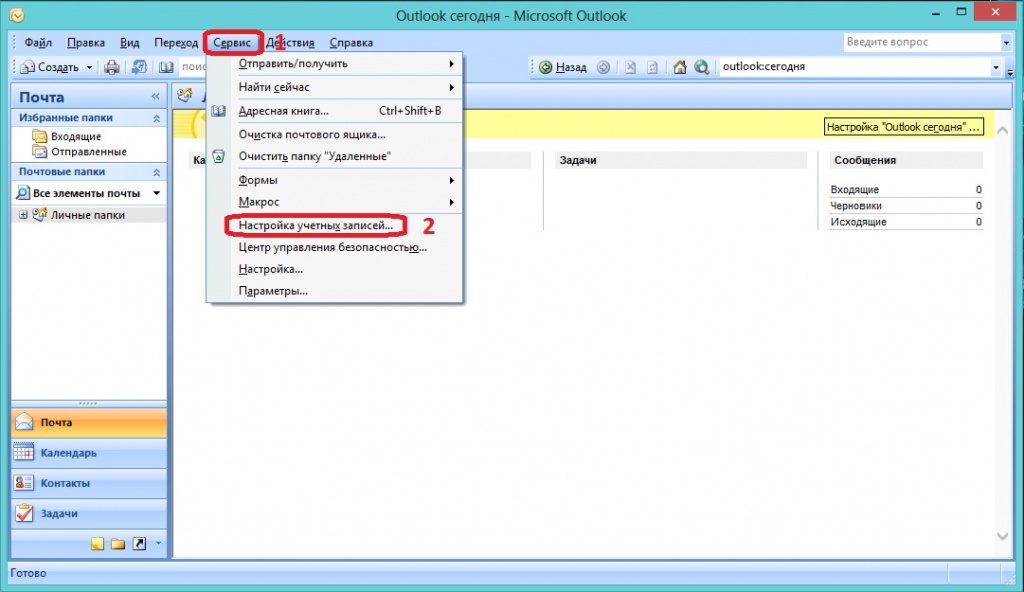Click the Print icon in the toolbar
This screenshot has height=592, width=1024.
tap(112, 67)
